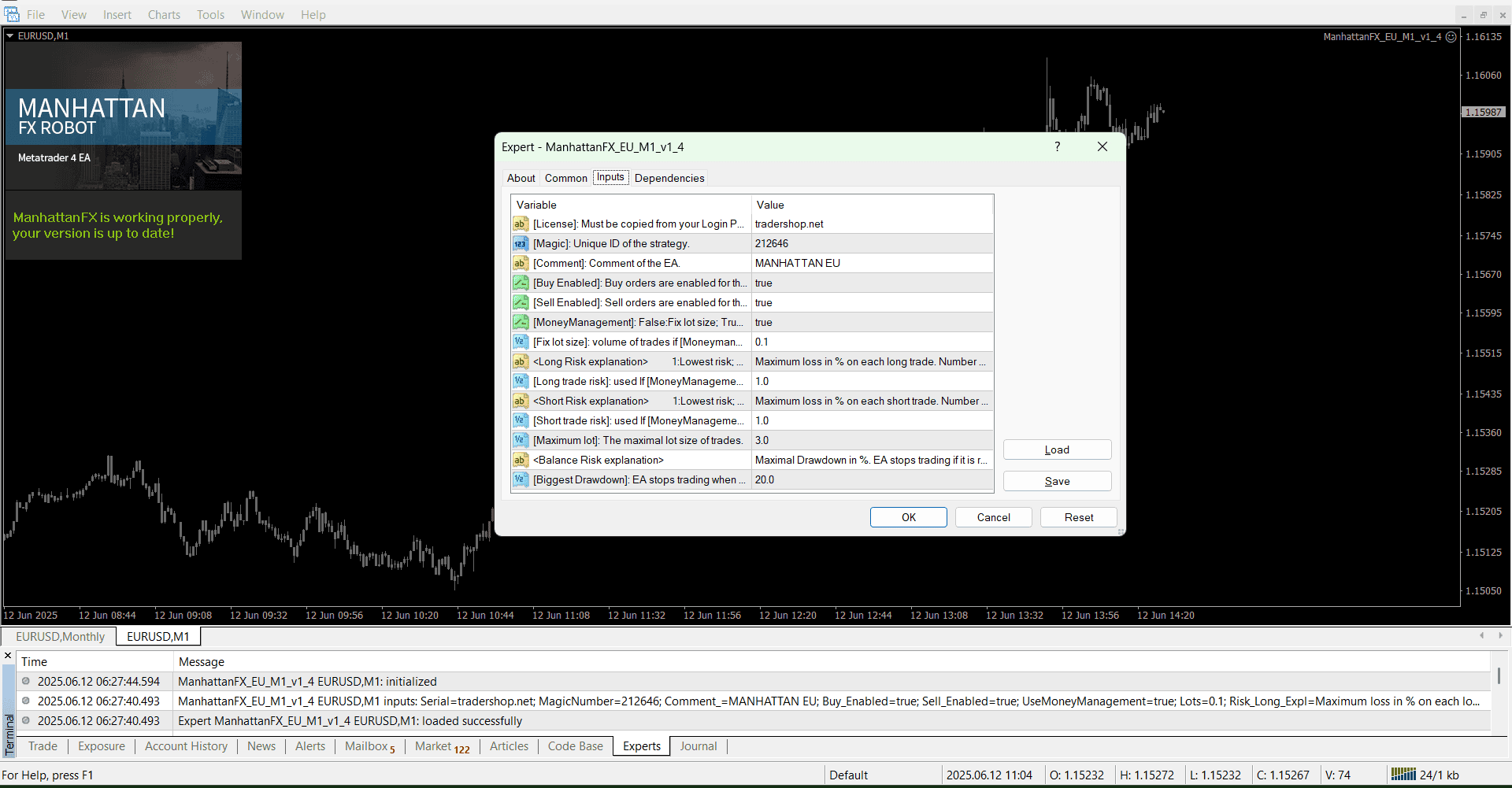Click the Long Risk explanation row icon
This screenshot has height=788, width=1512.
(521, 361)
